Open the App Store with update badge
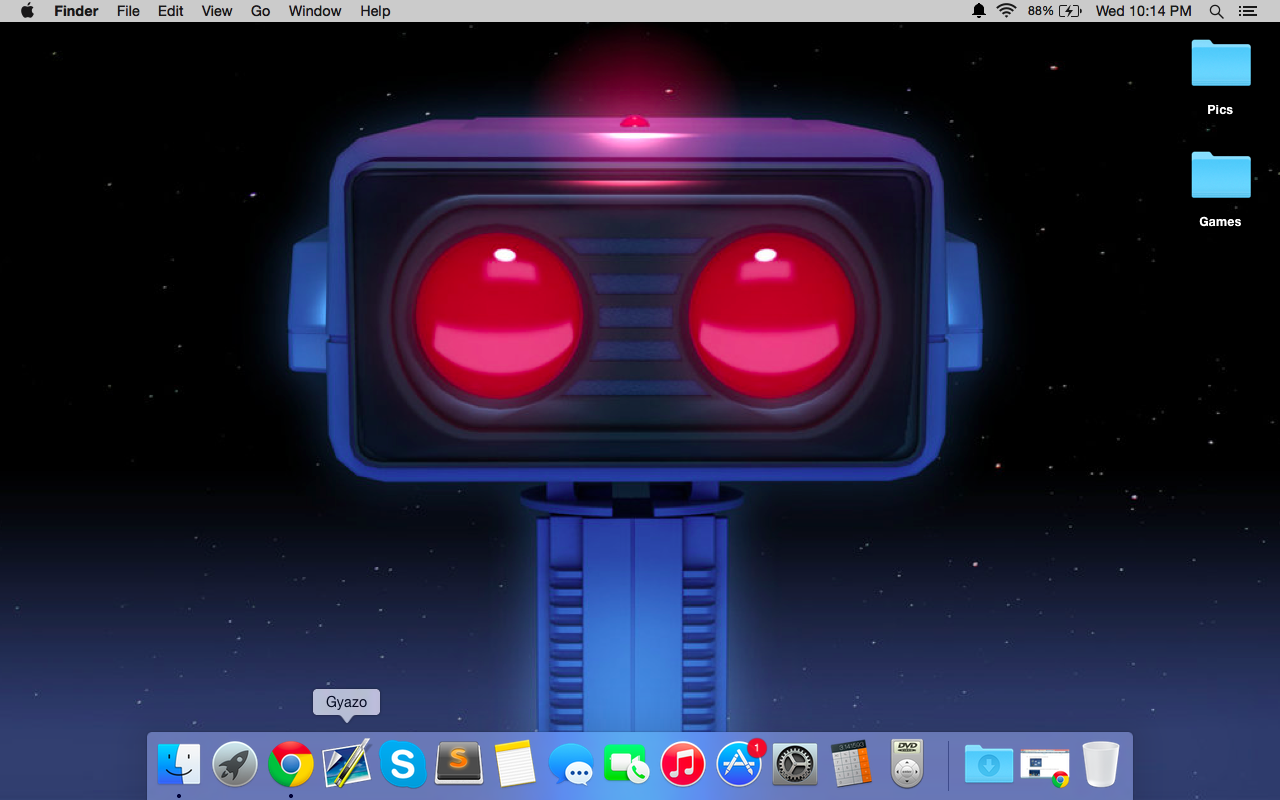1280x800 pixels. pos(740,764)
